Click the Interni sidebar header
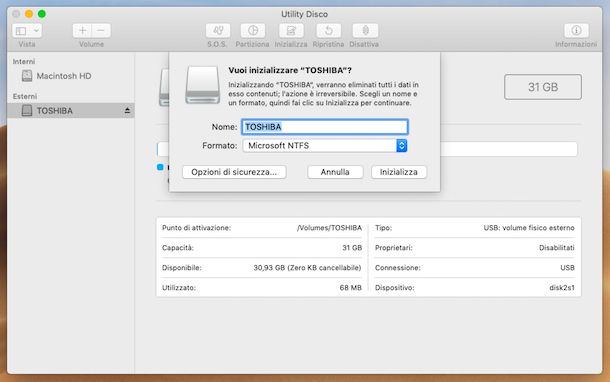Image resolution: width=610 pixels, height=382 pixels. click(24, 61)
